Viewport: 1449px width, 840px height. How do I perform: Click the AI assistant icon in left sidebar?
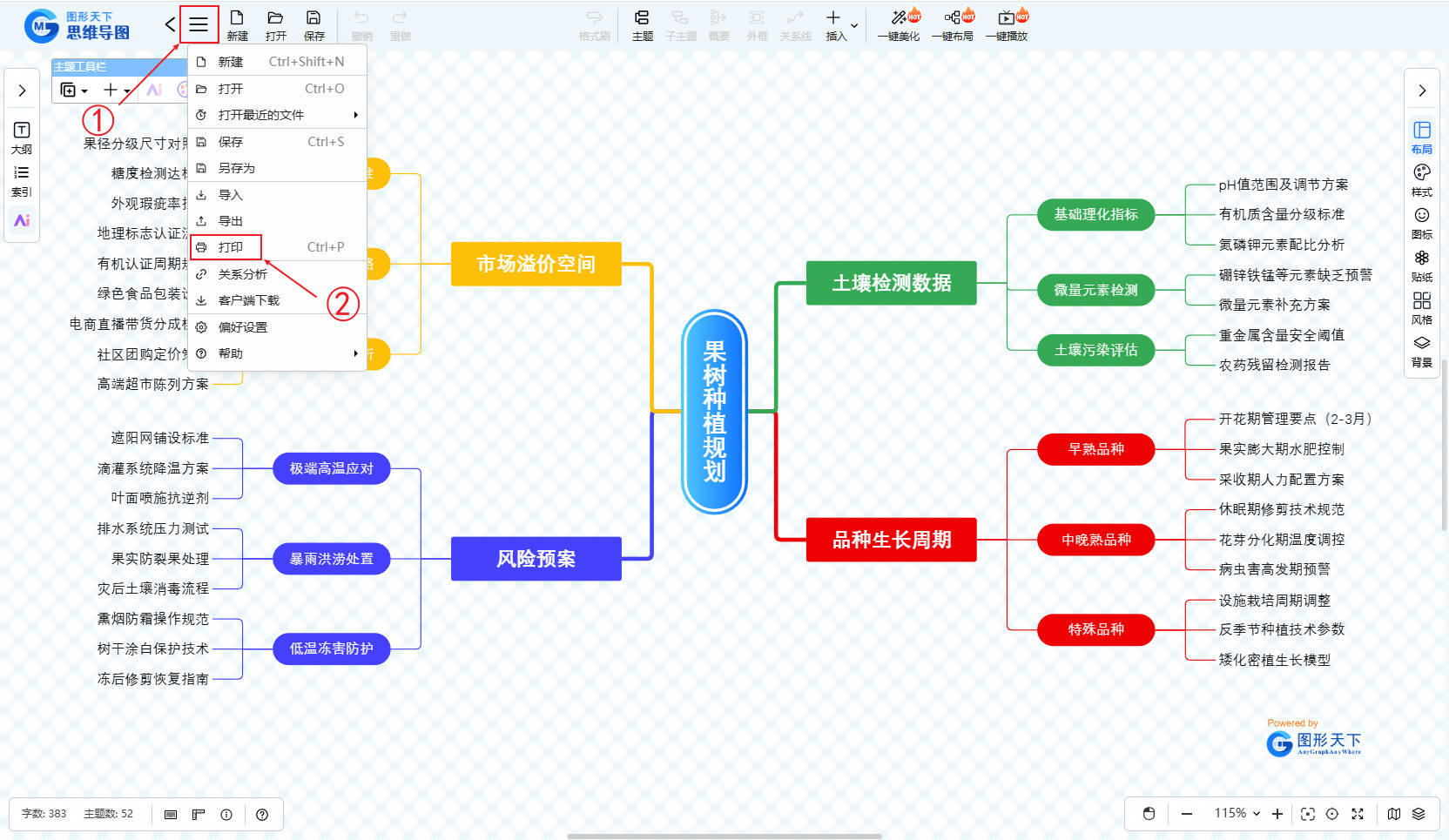click(22, 220)
